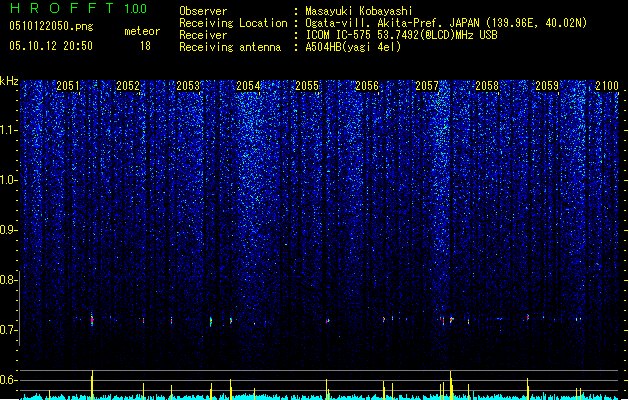Click the Ogata-vill. Akita-Pref. JAPAN location text
629x400 pixels.
tap(446, 23)
